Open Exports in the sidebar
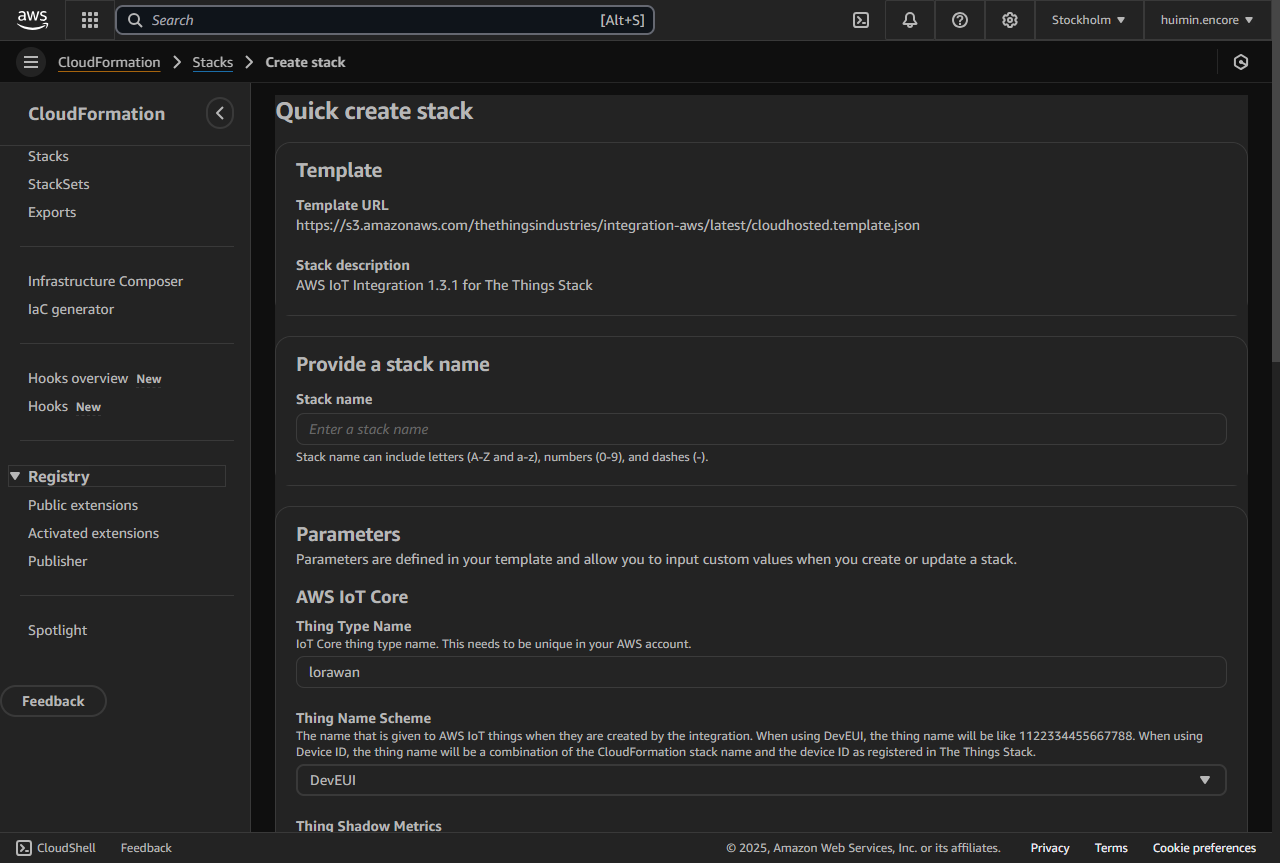The width and height of the screenshot is (1280, 863). click(52, 212)
